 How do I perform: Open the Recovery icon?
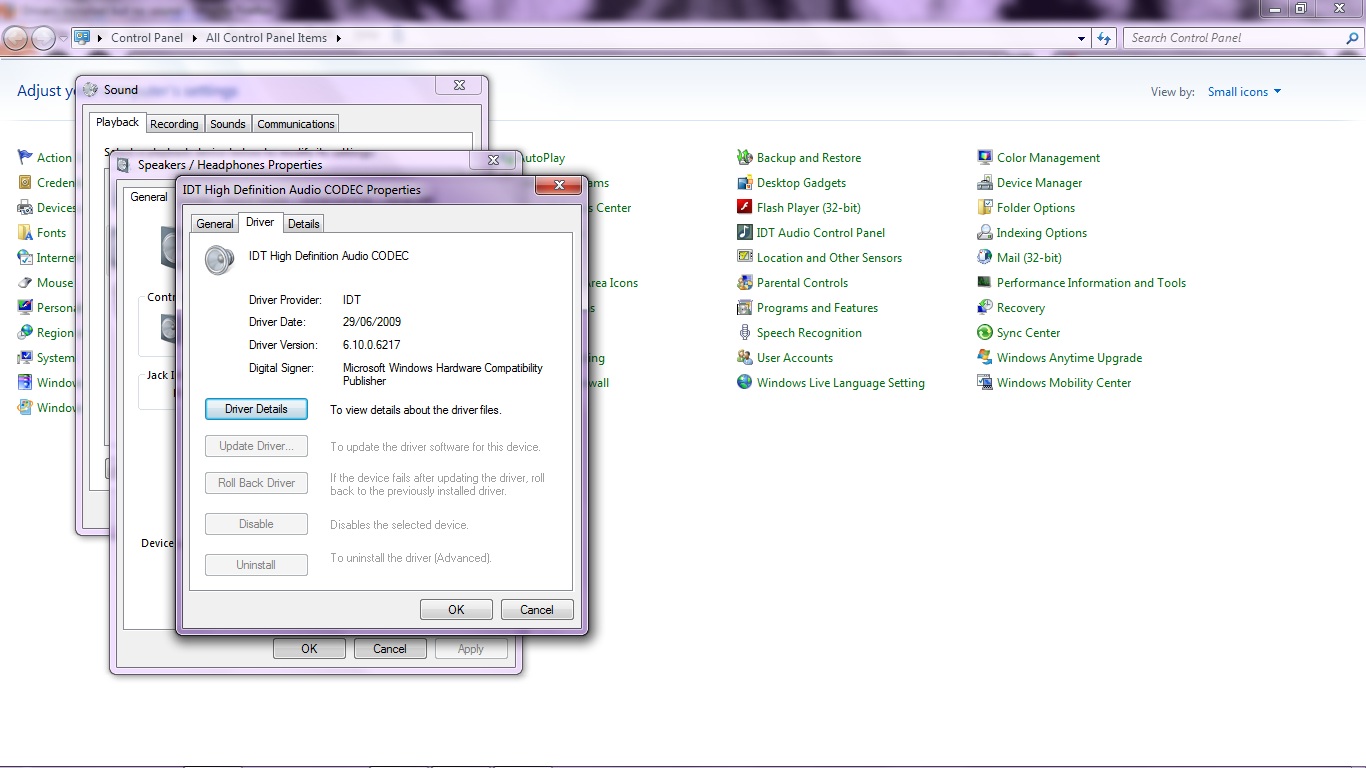[x=984, y=308]
